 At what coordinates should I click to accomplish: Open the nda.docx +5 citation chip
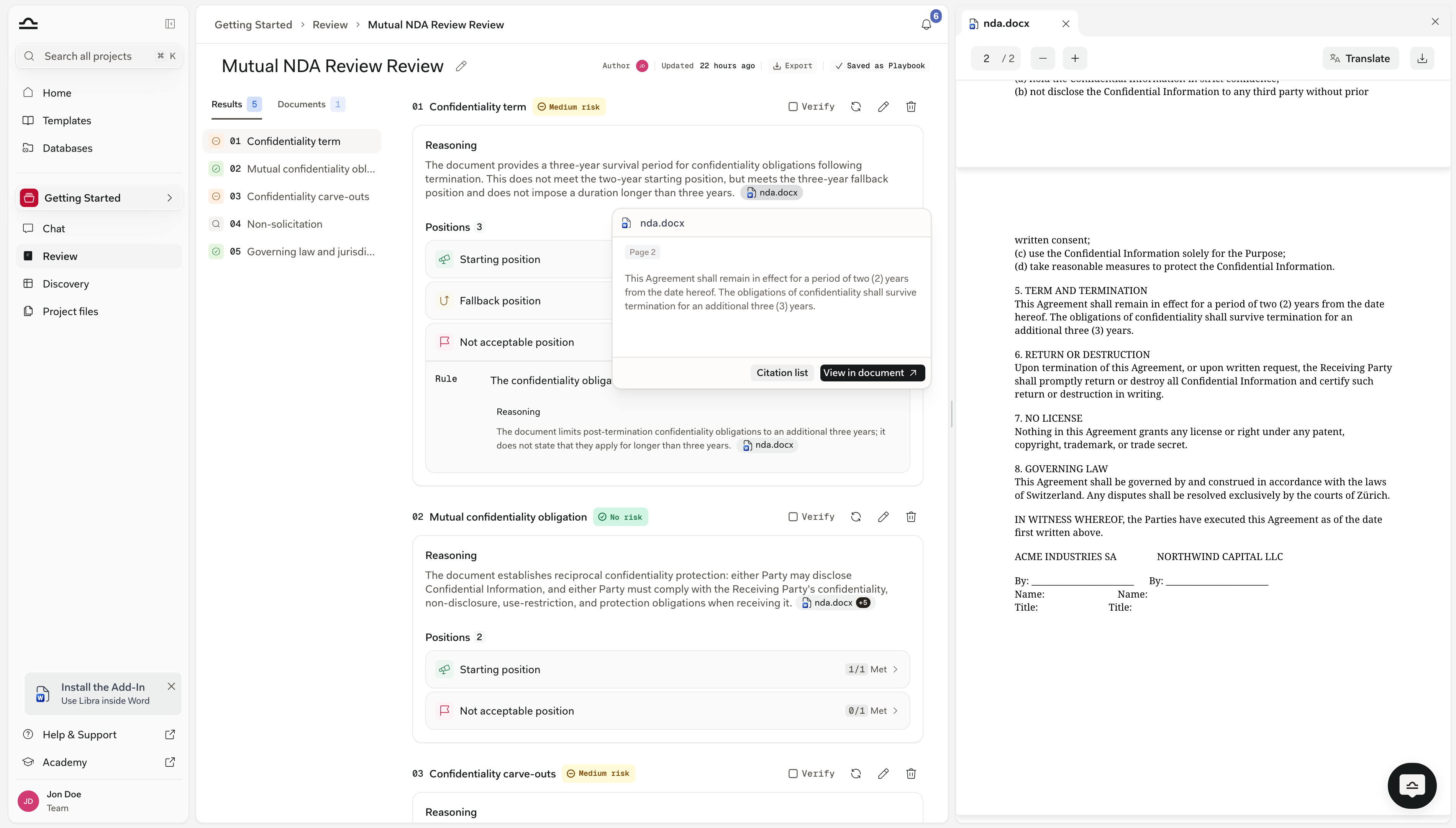pyautogui.click(x=835, y=603)
